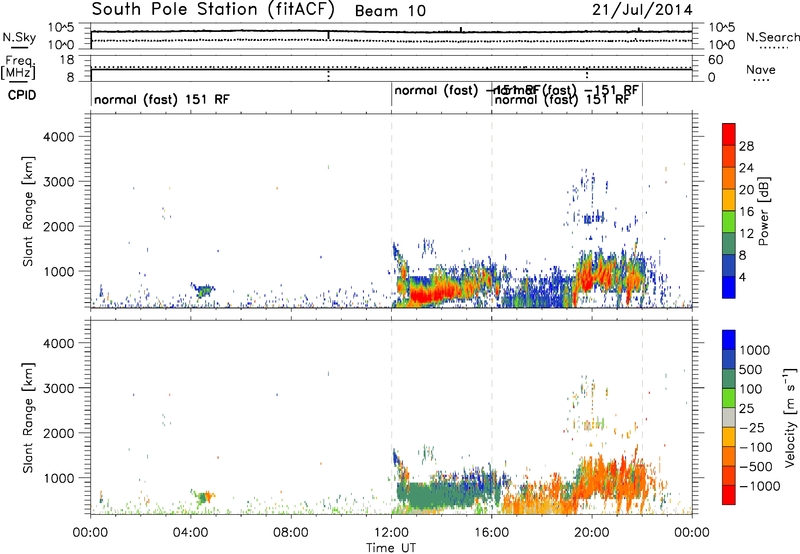This screenshot has height=554, width=800.
Task: Click the 'Velocity [m s-1]' color bar label
Action: [790, 417]
